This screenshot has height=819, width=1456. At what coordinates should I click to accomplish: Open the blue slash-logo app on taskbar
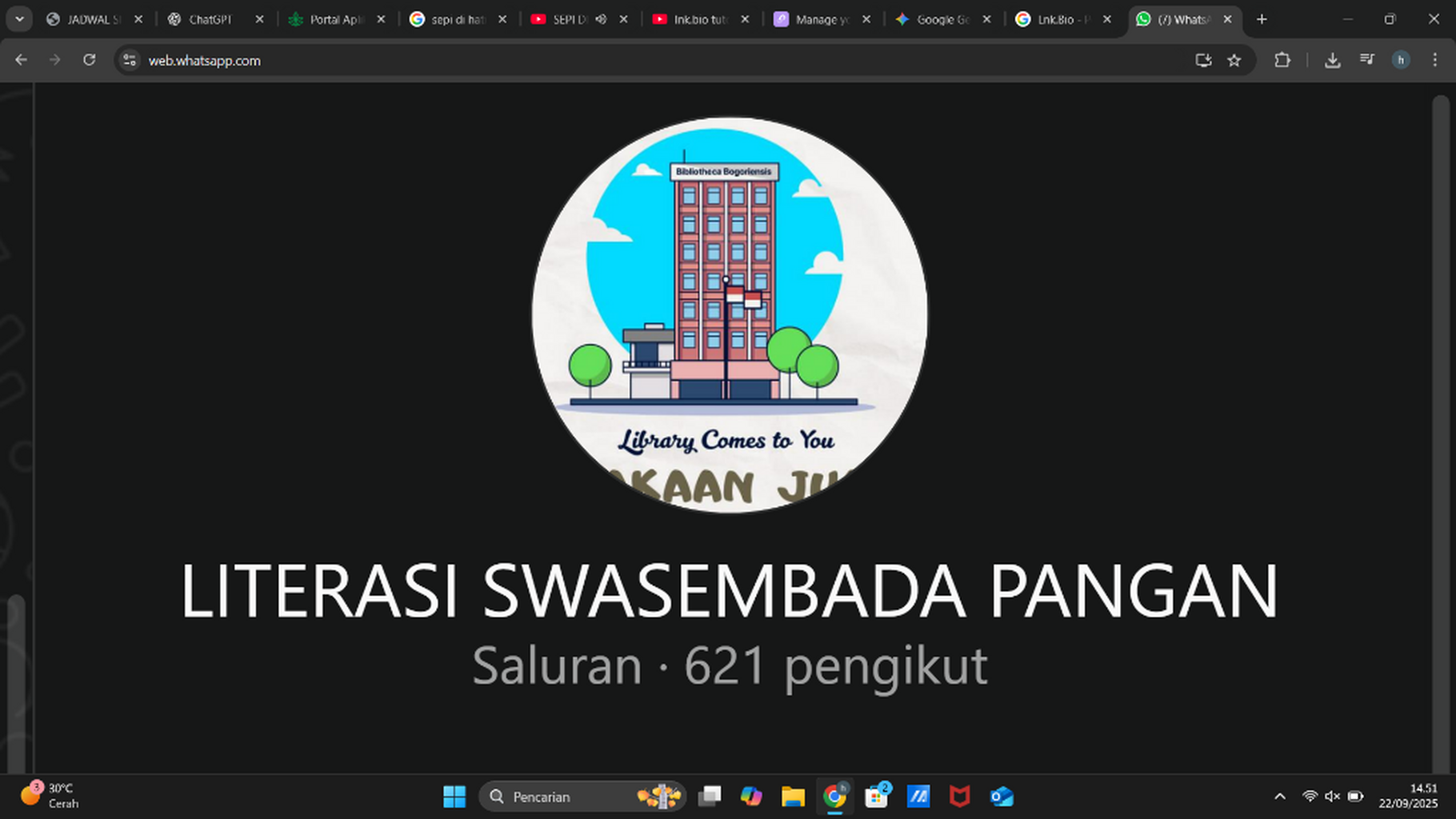click(918, 797)
